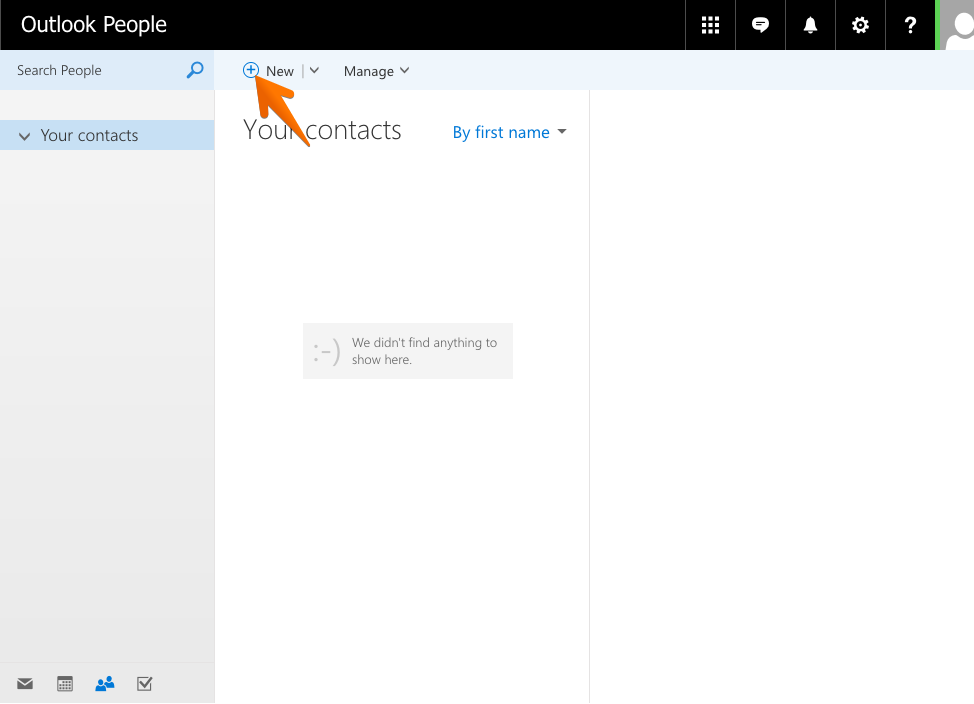This screenshot has height=704, width=974.
Task: Focus the Search People field
Action: tap(95, 70)
